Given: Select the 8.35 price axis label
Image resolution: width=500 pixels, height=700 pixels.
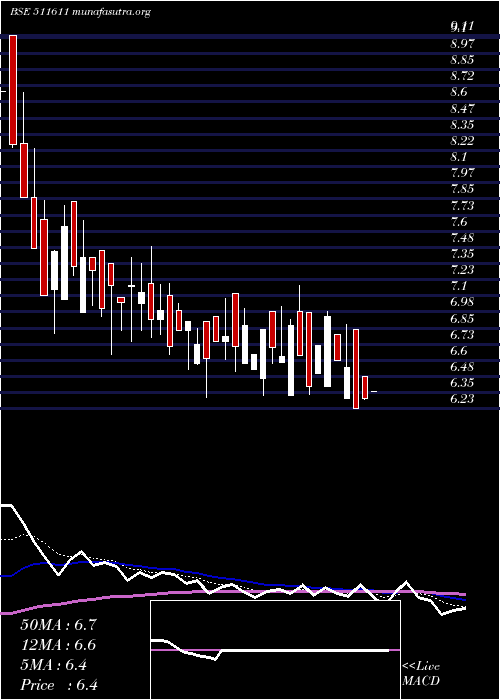Looking at the screenshot, I should (x=462, y=125).
